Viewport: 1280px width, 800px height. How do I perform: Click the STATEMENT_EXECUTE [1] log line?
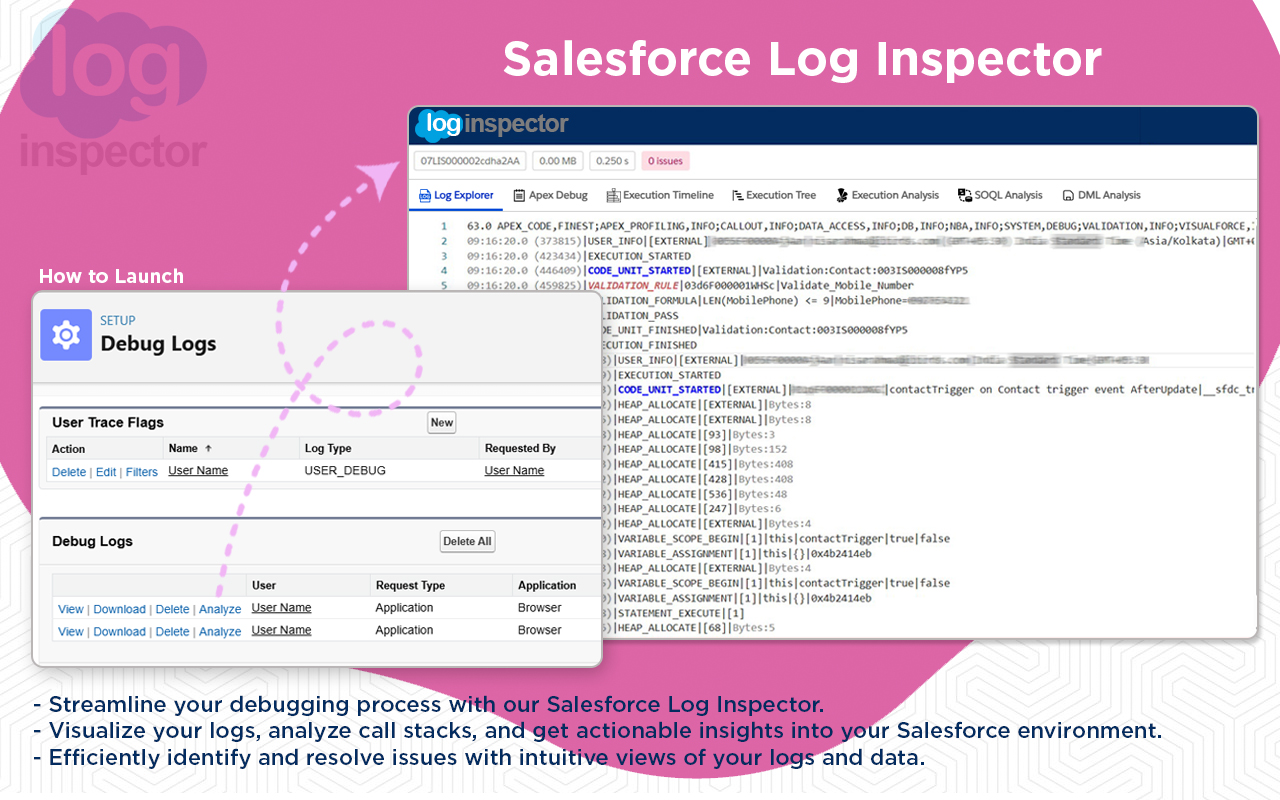[674, 613]
